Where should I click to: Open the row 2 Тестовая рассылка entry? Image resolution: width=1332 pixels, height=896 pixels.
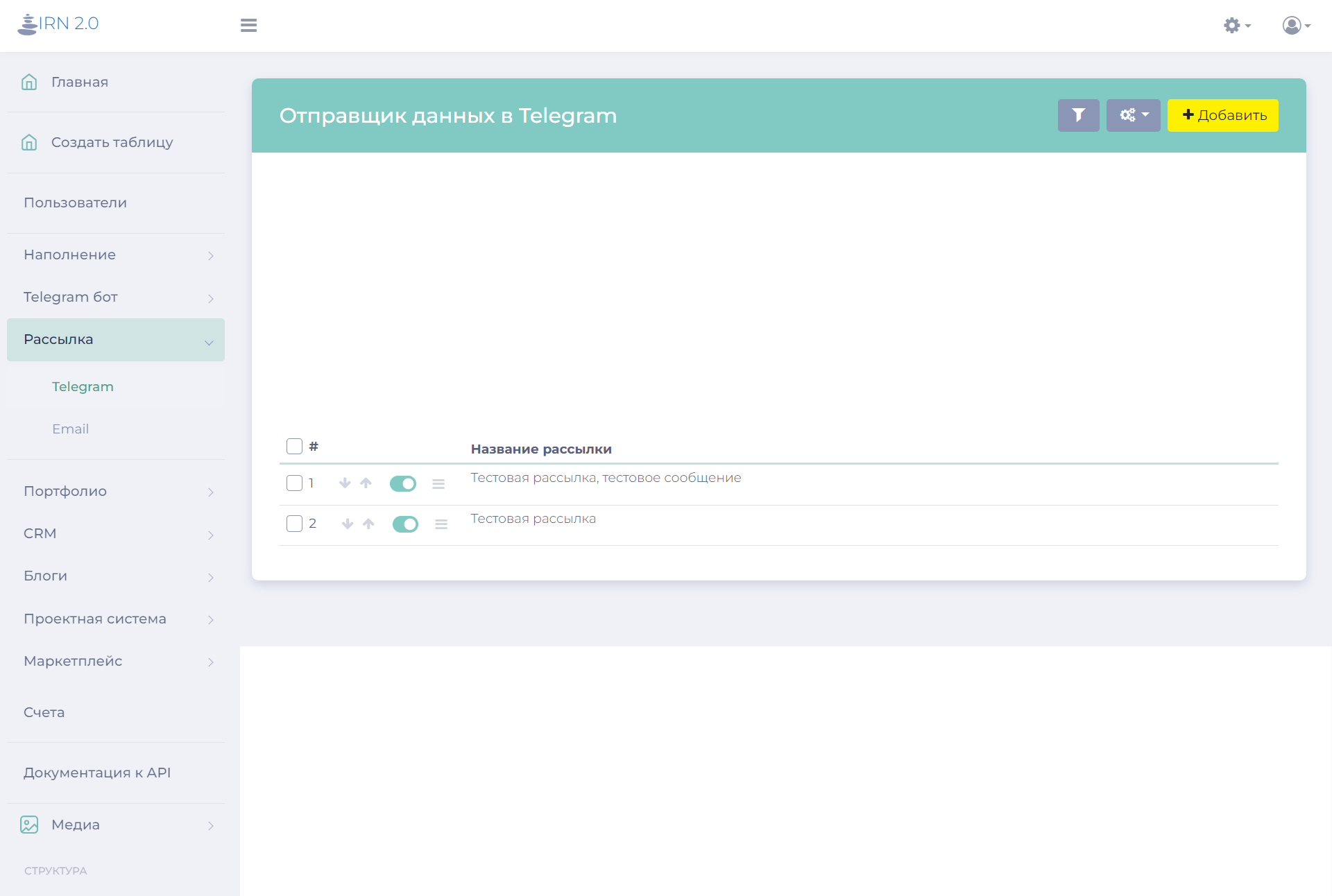[533, 519]
